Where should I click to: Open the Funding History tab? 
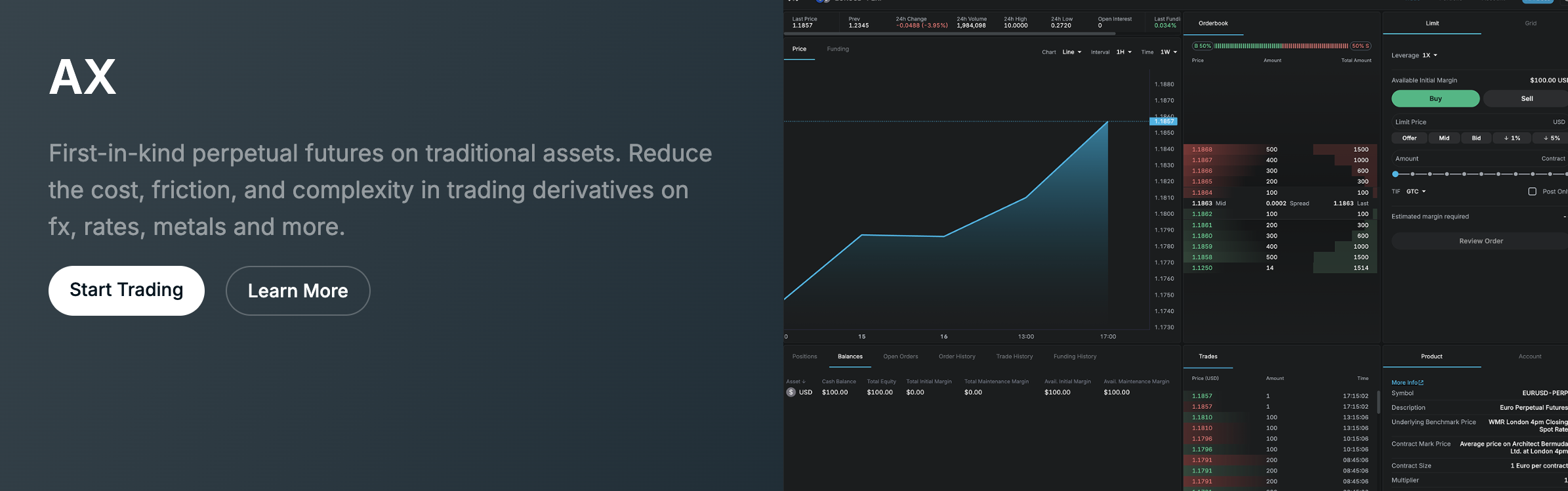1075,356
